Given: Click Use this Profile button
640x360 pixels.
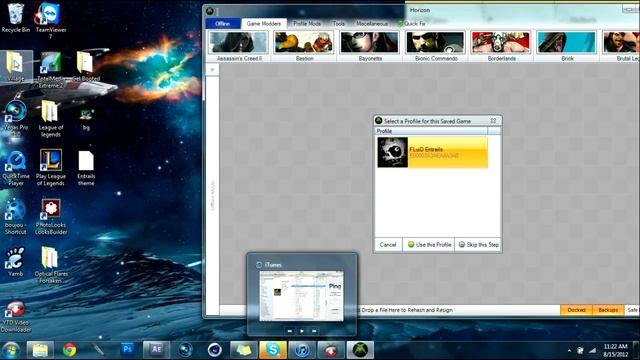Looking at the screenshot, I should point(429,245).
